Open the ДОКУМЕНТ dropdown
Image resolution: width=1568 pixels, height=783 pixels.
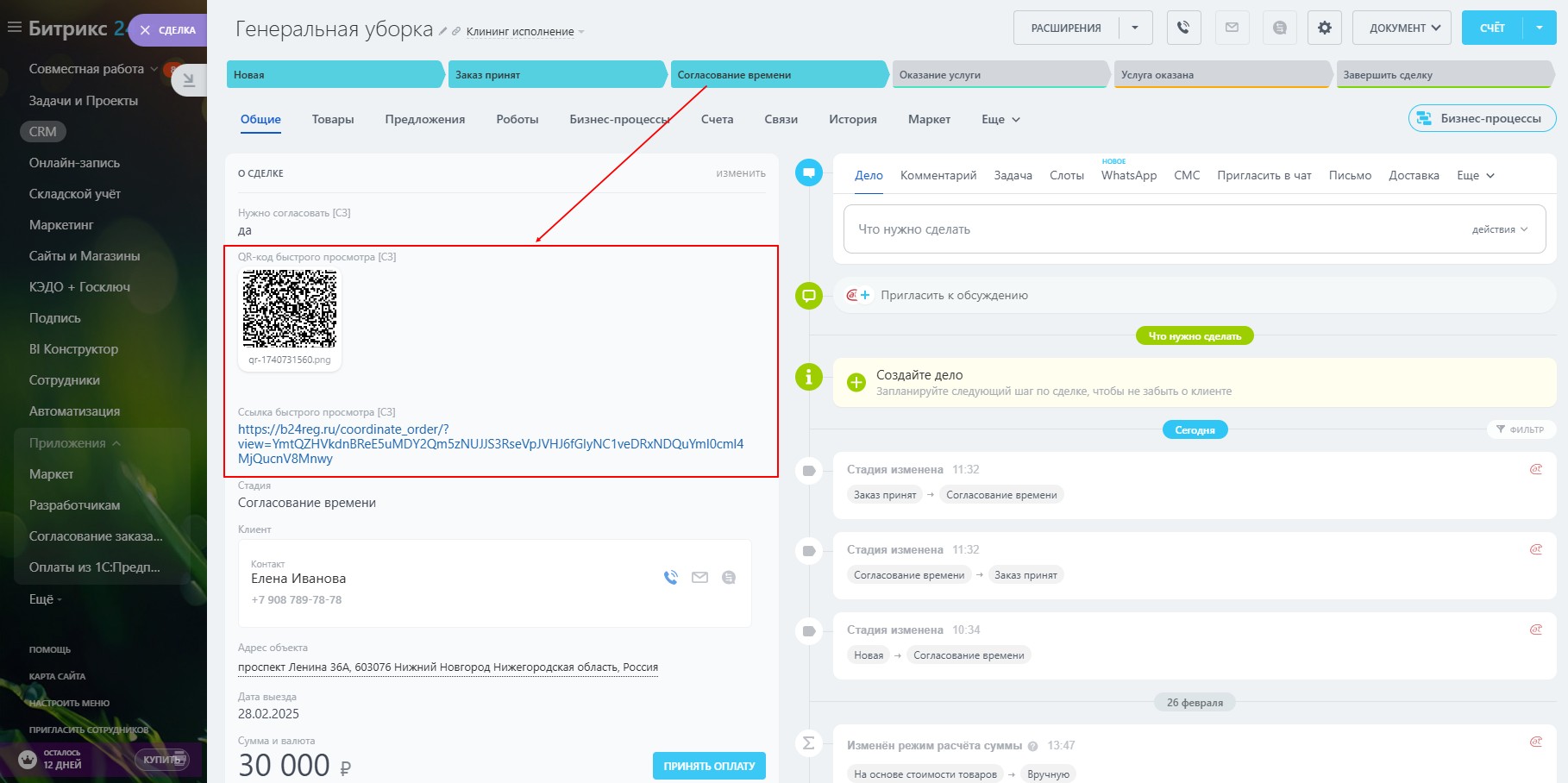click(1402, 28)
